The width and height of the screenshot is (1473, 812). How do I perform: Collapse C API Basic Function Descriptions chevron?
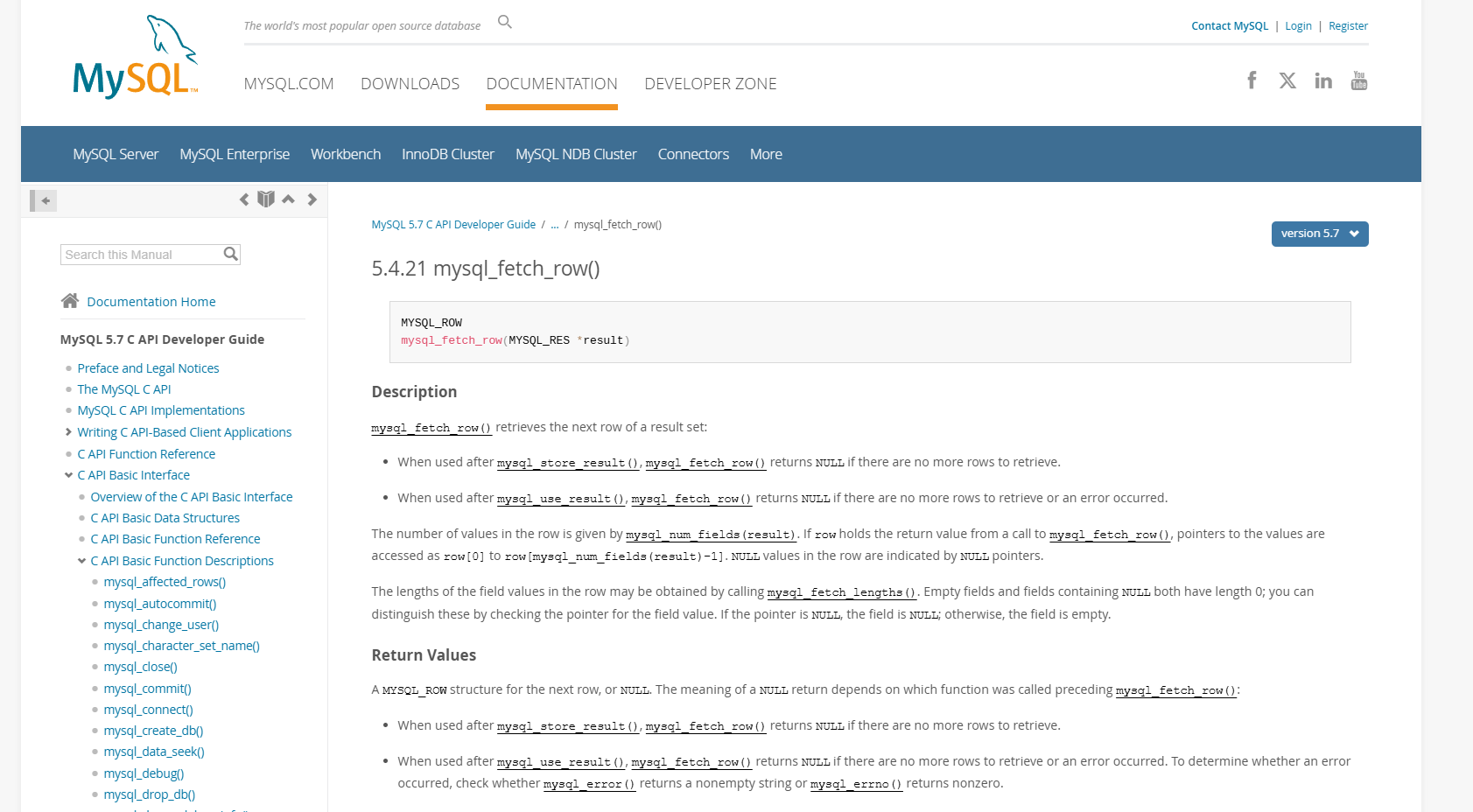(x=81, y=561)
